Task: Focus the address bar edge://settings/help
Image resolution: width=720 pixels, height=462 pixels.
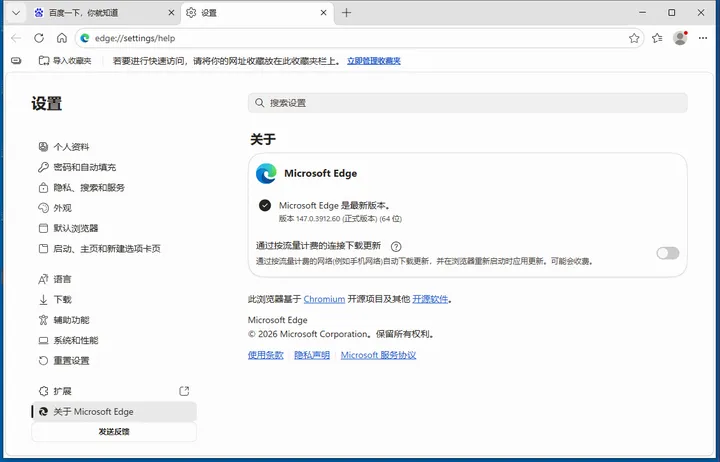Action: pyautogui.click(x=360, y=38)
